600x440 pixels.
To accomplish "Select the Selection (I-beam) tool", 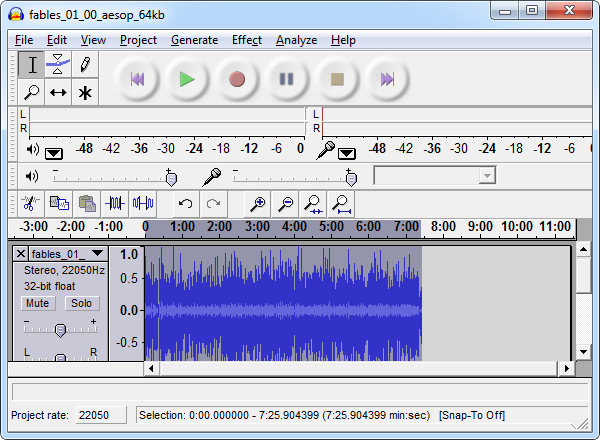I will click(x=32, y=64).
